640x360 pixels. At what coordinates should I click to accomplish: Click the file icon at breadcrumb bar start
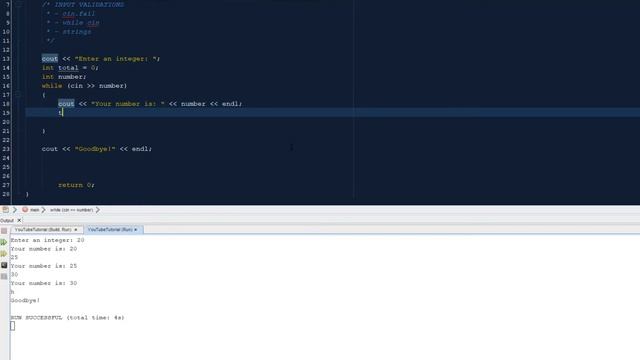point(5,210)
